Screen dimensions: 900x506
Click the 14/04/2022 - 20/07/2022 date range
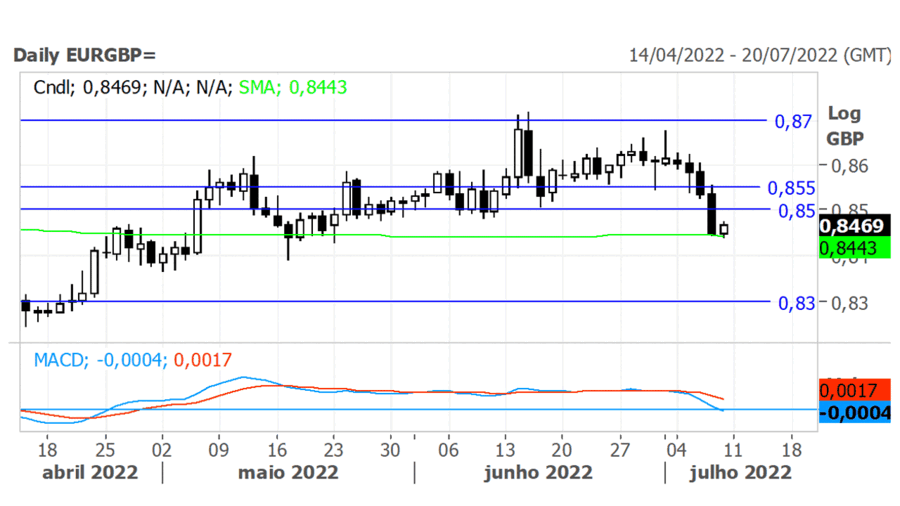(759, 55)
